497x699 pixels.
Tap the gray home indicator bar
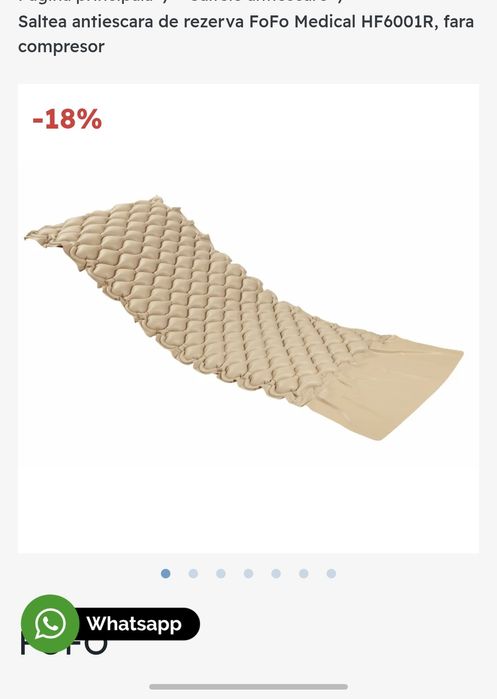[x=248, y=687]
